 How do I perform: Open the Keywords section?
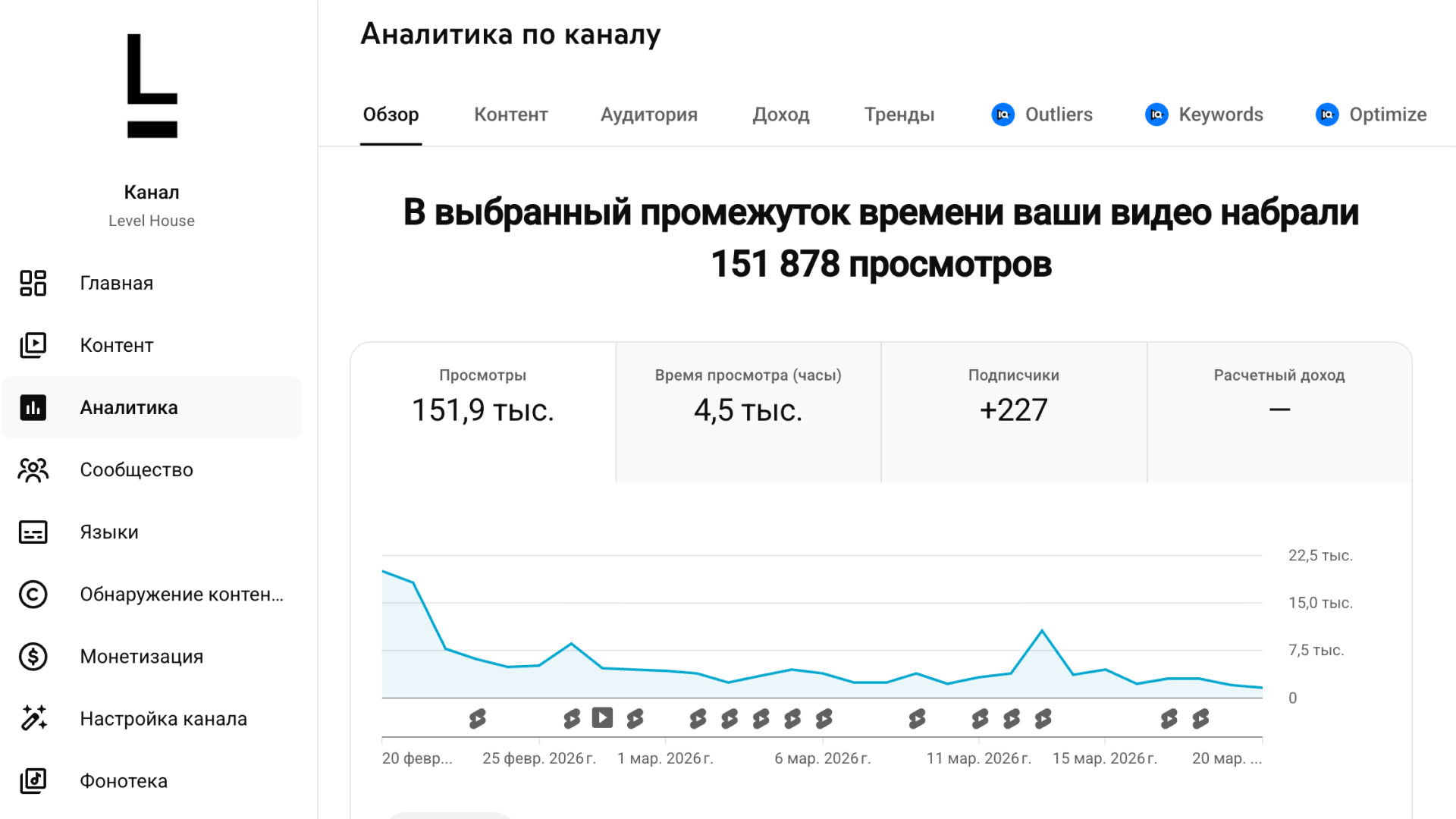[x=1221, y=115]
